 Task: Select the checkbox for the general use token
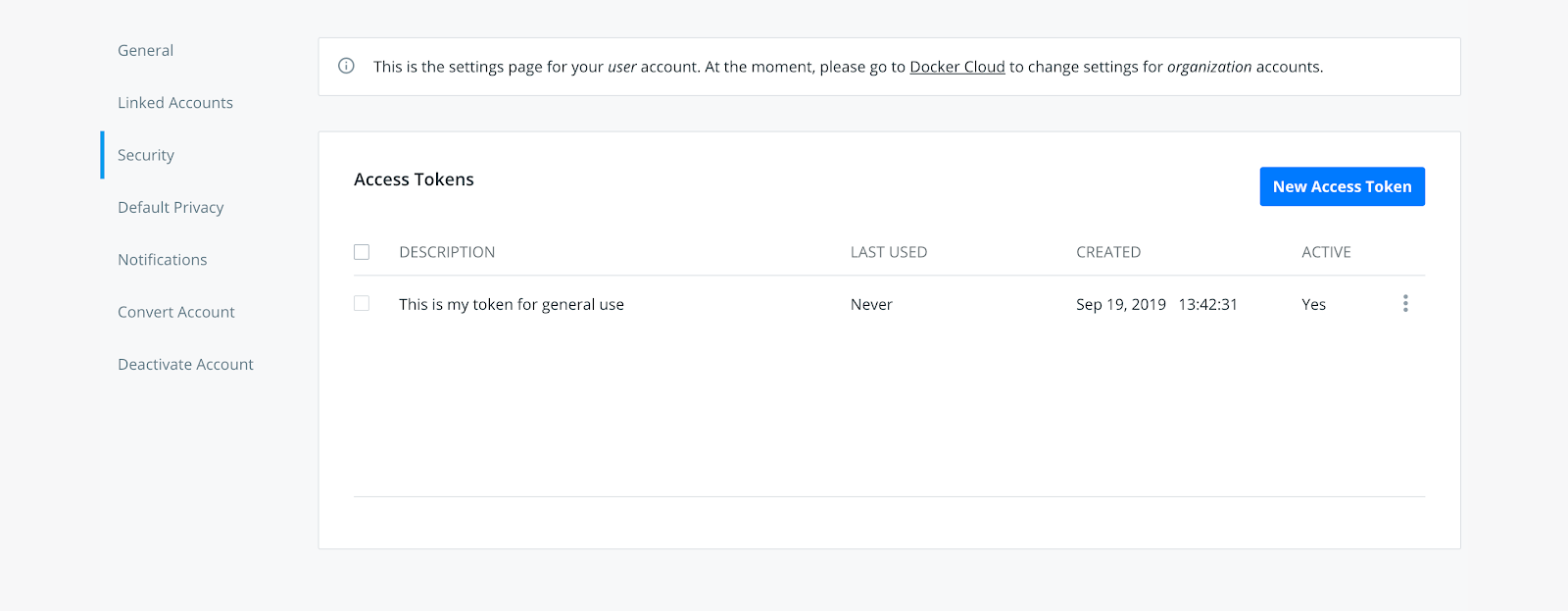(x=362, y=304)
